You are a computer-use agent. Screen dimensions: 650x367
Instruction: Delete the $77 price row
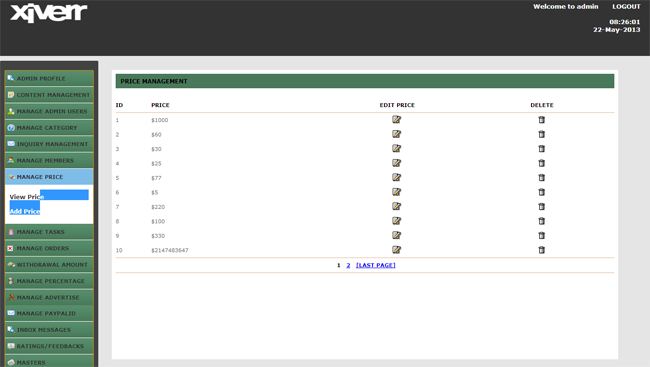click(541, 178)
